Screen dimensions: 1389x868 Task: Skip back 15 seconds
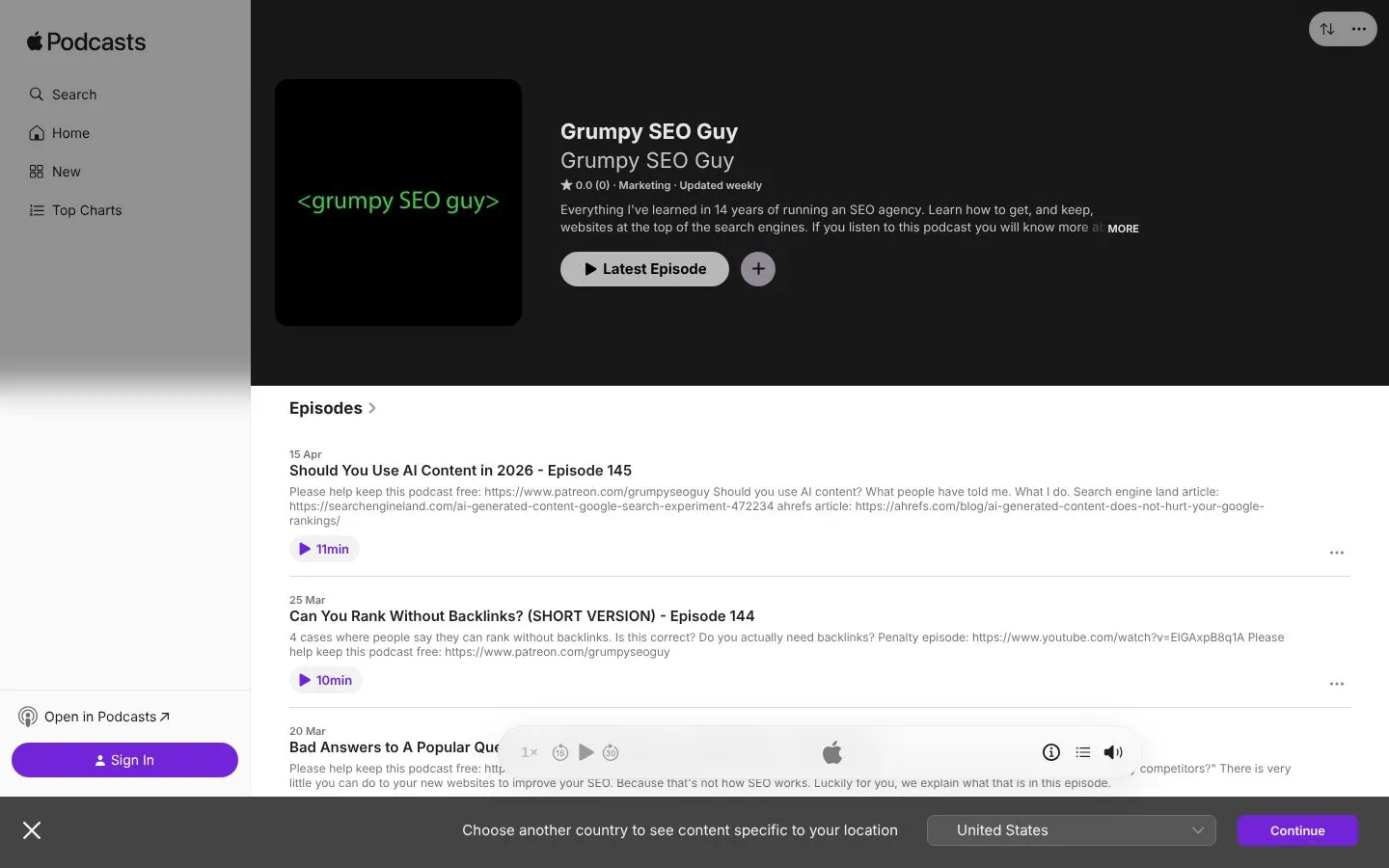pyautogui.click(x=560, y=752)
